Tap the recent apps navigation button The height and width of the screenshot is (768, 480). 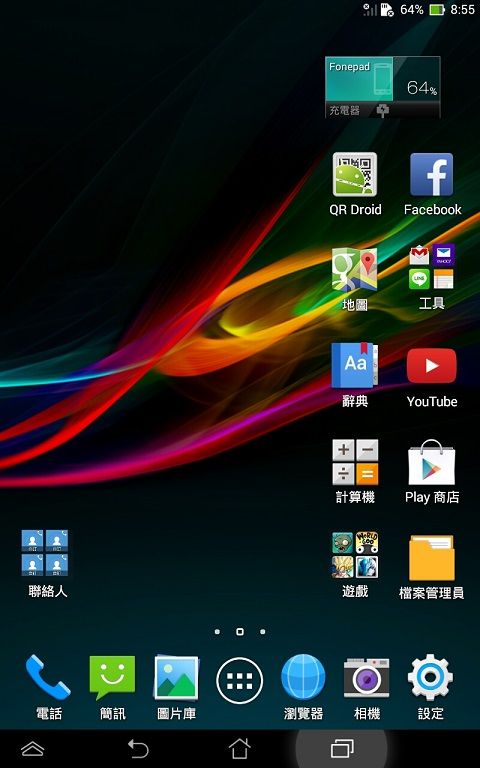coord(342,749)
